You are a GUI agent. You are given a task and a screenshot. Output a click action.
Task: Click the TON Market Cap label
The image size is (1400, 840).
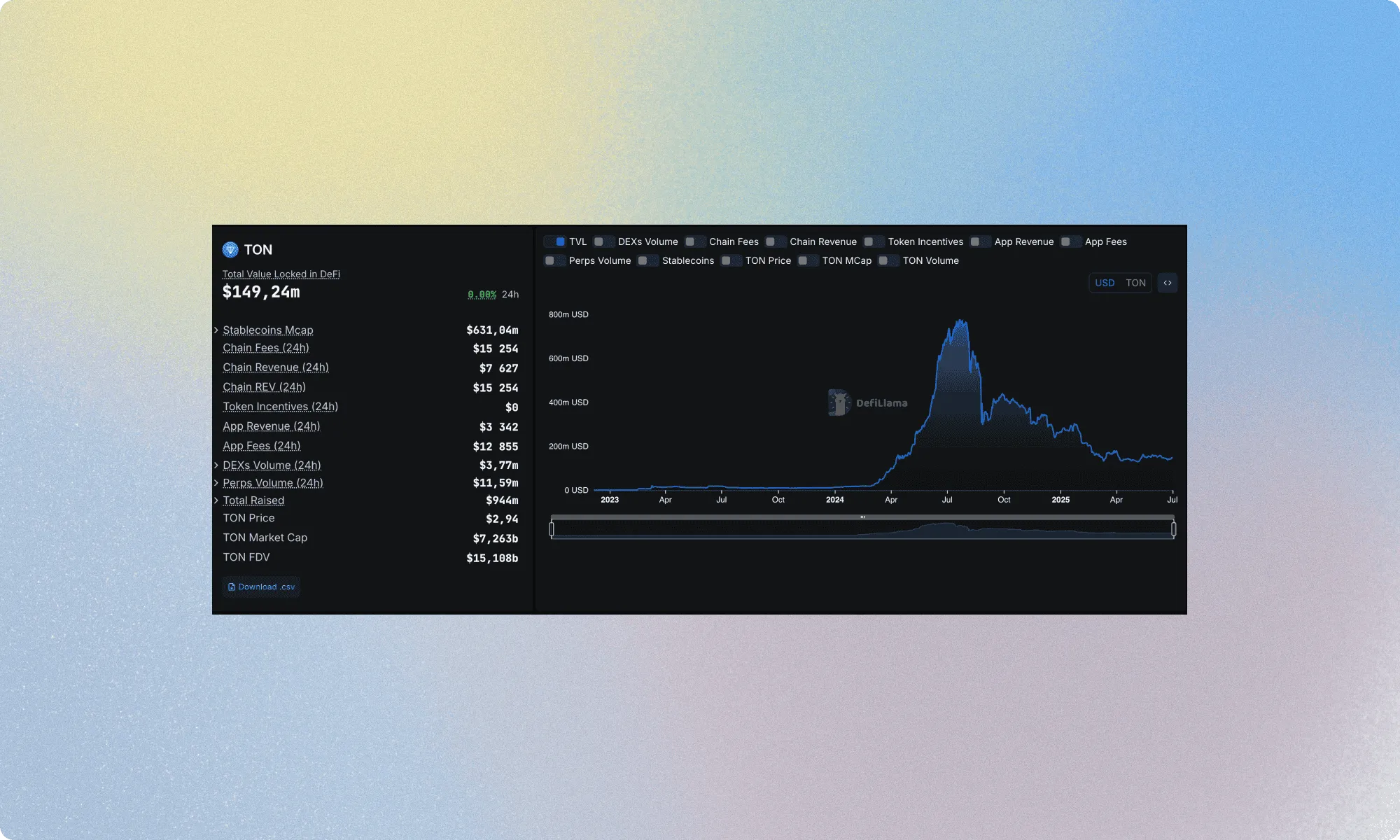[x=265, y=538]
